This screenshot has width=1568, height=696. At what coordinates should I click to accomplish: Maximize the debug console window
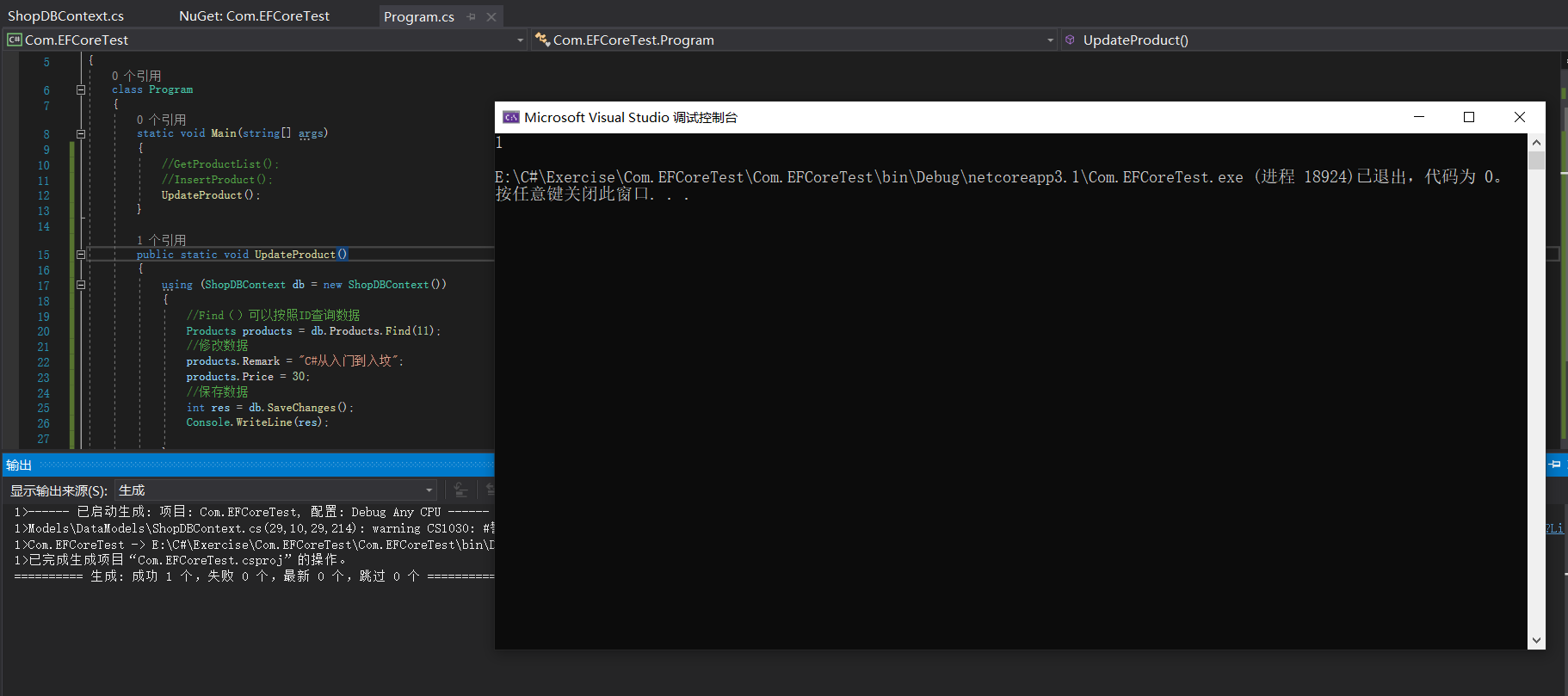tap(1469, 117)
